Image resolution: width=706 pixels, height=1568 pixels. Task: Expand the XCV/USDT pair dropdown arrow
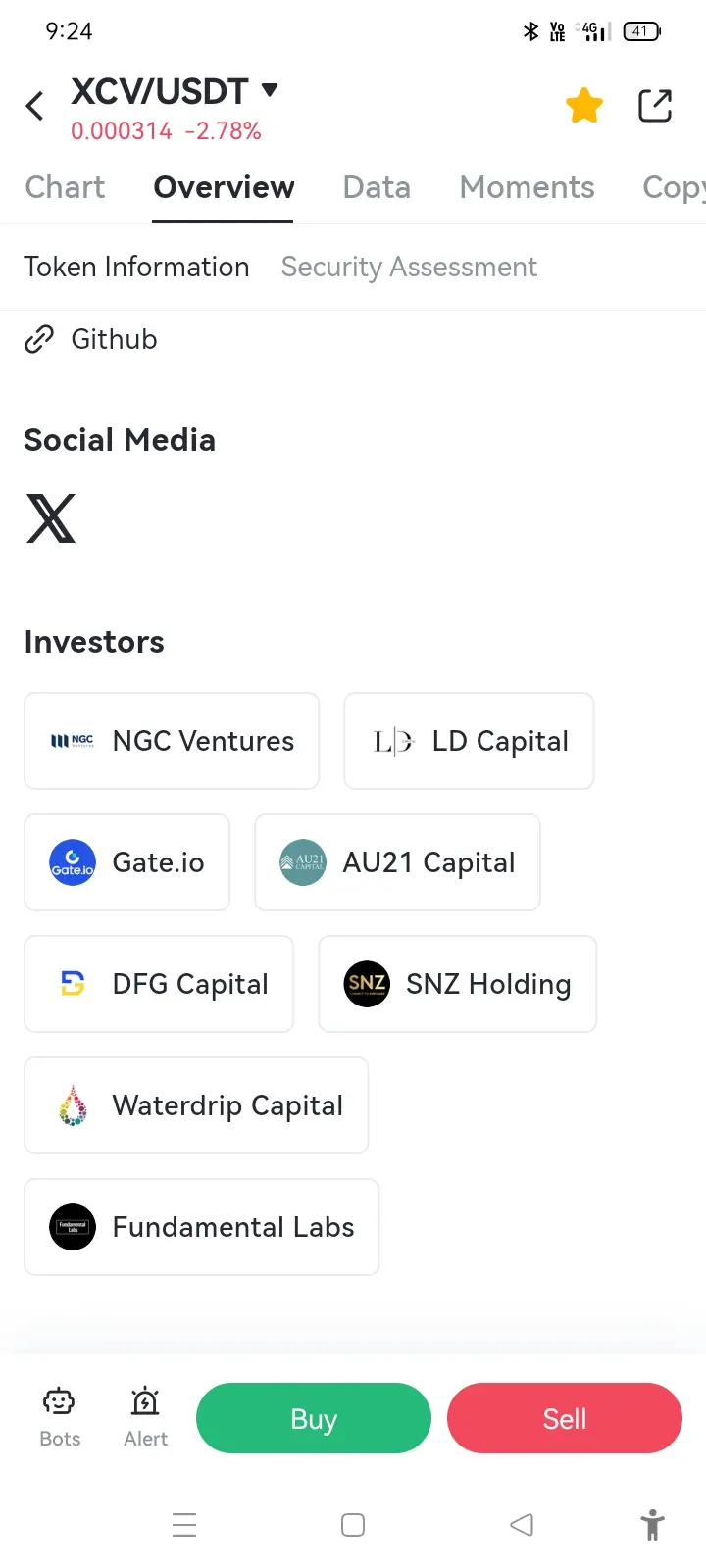pos(270,91)
